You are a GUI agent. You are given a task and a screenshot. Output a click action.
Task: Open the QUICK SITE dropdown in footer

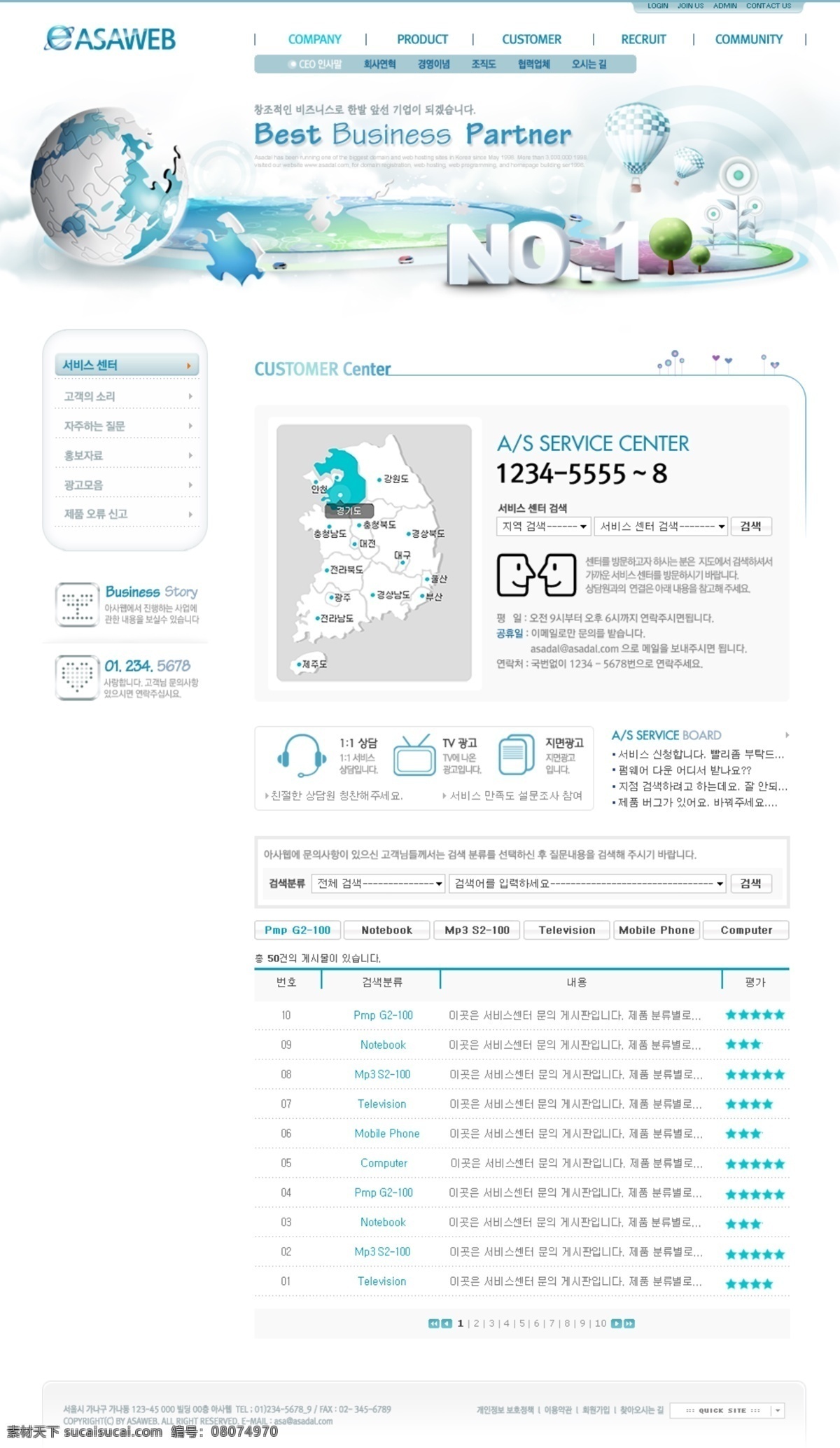[727, 1410]
